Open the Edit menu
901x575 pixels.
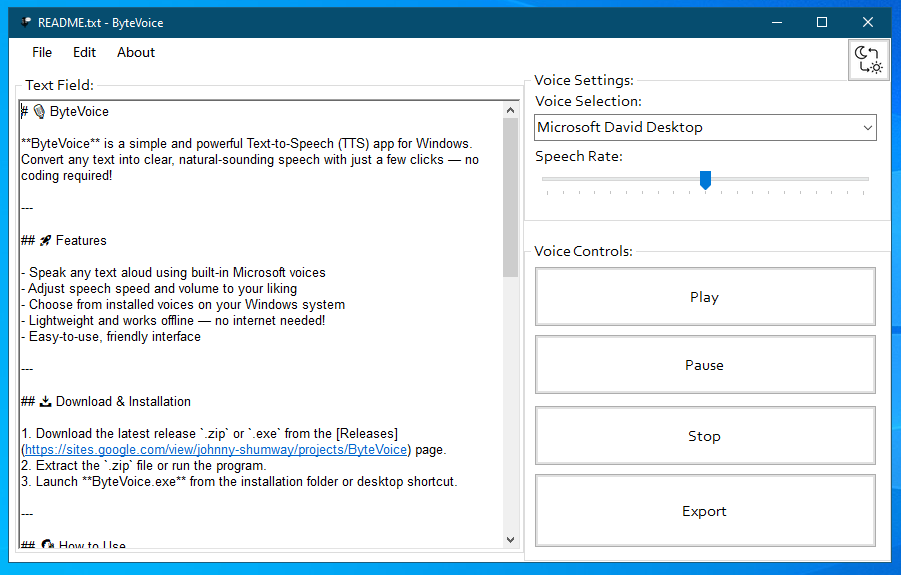point(84,52)
